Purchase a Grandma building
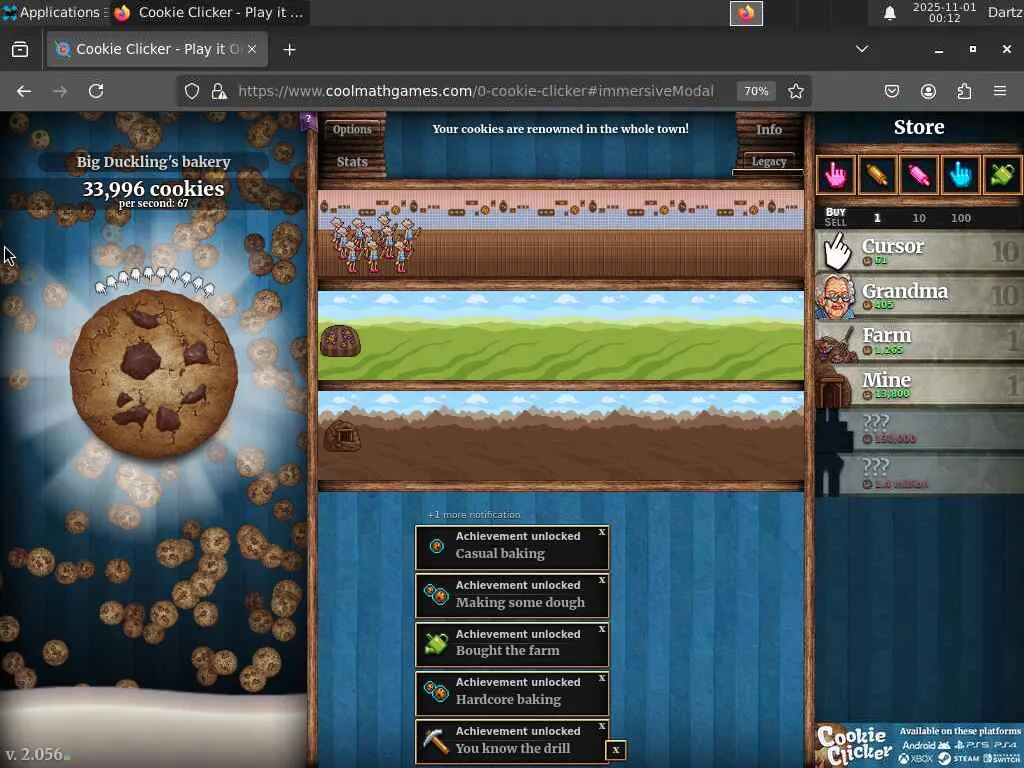Image resolution: width=1024 pixels, height=768 pixels. point(919,295)
